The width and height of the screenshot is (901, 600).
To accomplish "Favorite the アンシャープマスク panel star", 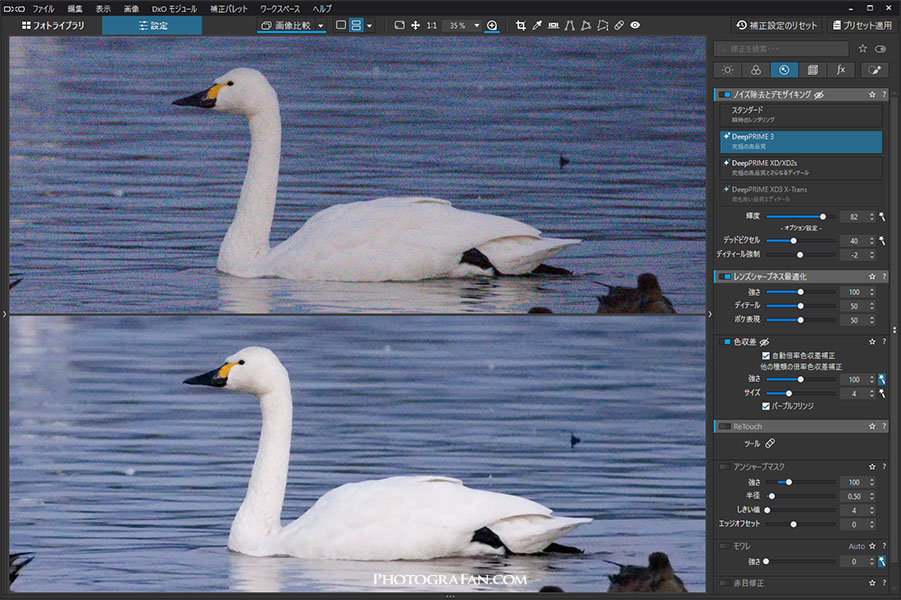I will tap(872, 467).
